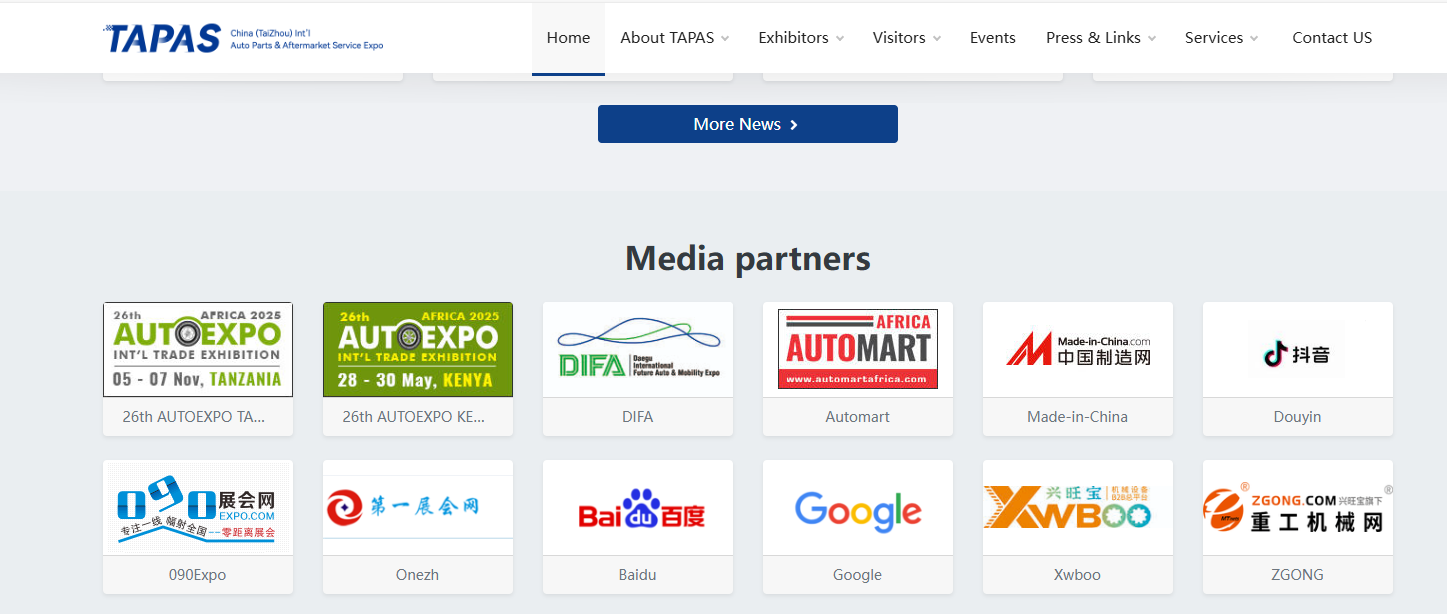Click the Made-in-China.com logo
This screenshot has width=1447, height=614.
click(1078, 350)
